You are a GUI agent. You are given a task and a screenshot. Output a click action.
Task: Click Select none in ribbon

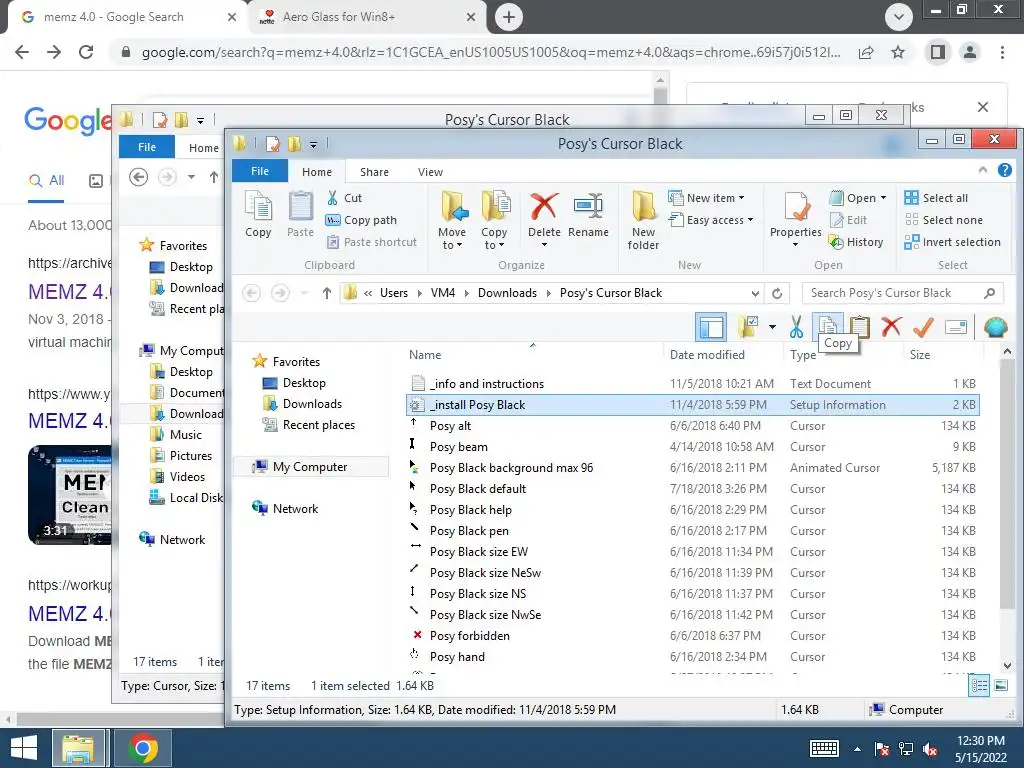tap(944, 220)
